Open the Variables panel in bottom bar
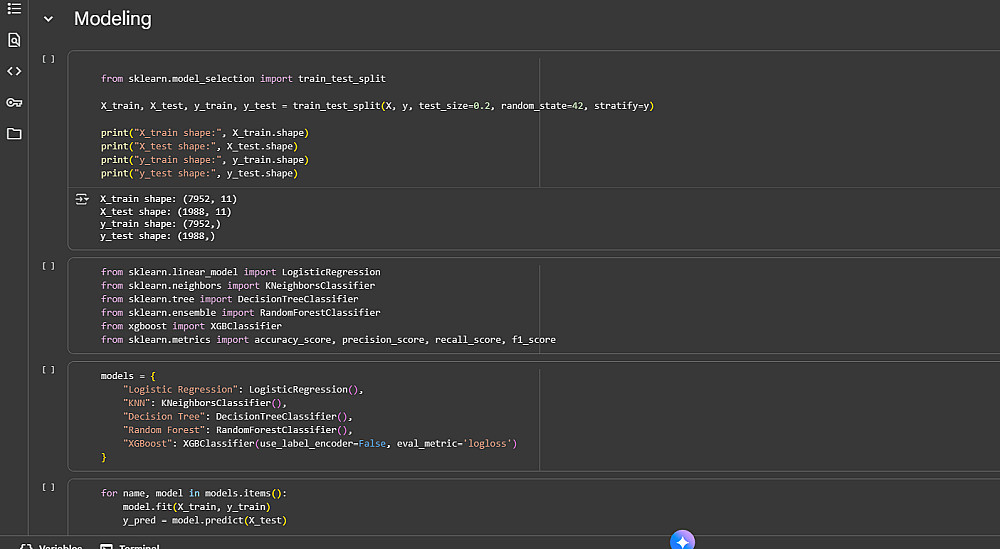 coord(51,546)
